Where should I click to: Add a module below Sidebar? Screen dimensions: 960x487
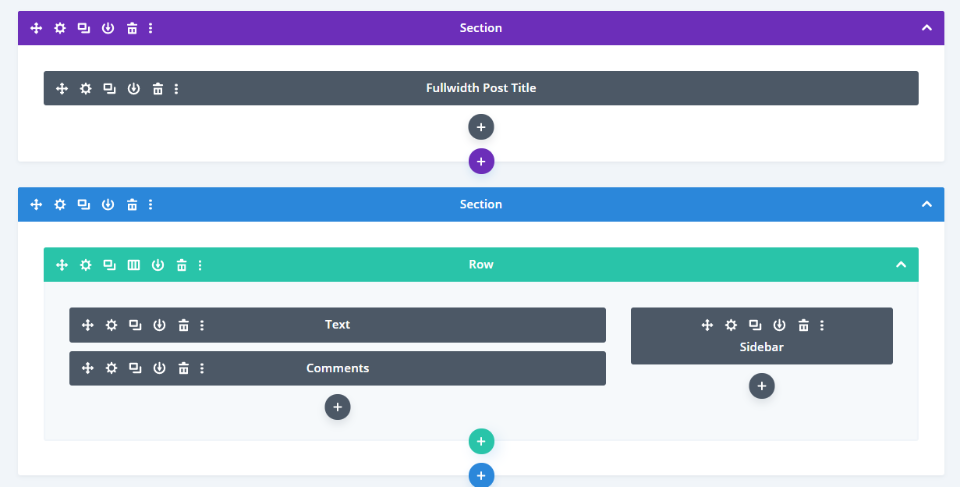click(x=762, y=386)
